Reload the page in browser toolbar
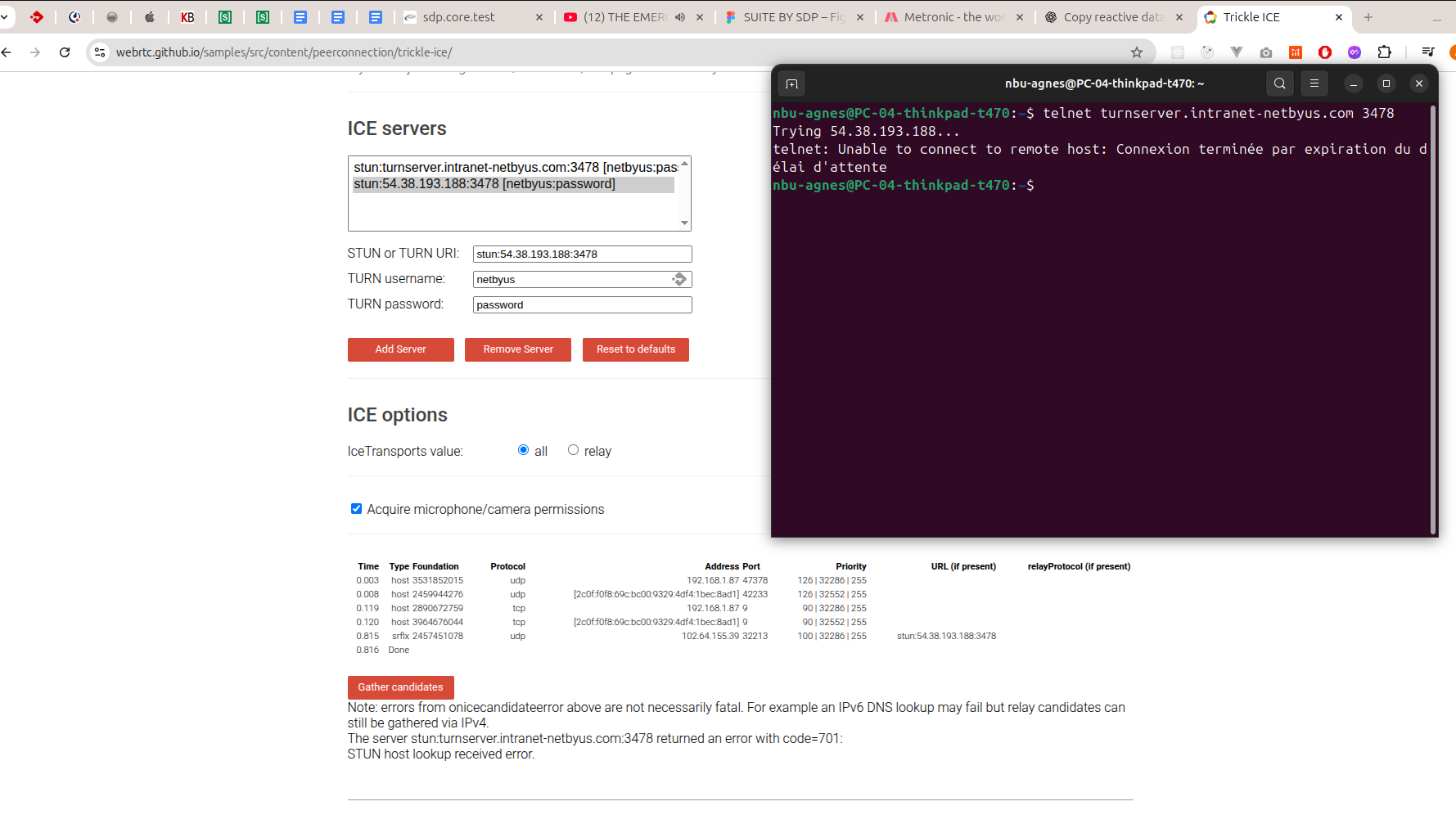1456x815 pixels. tap(65, 52)
